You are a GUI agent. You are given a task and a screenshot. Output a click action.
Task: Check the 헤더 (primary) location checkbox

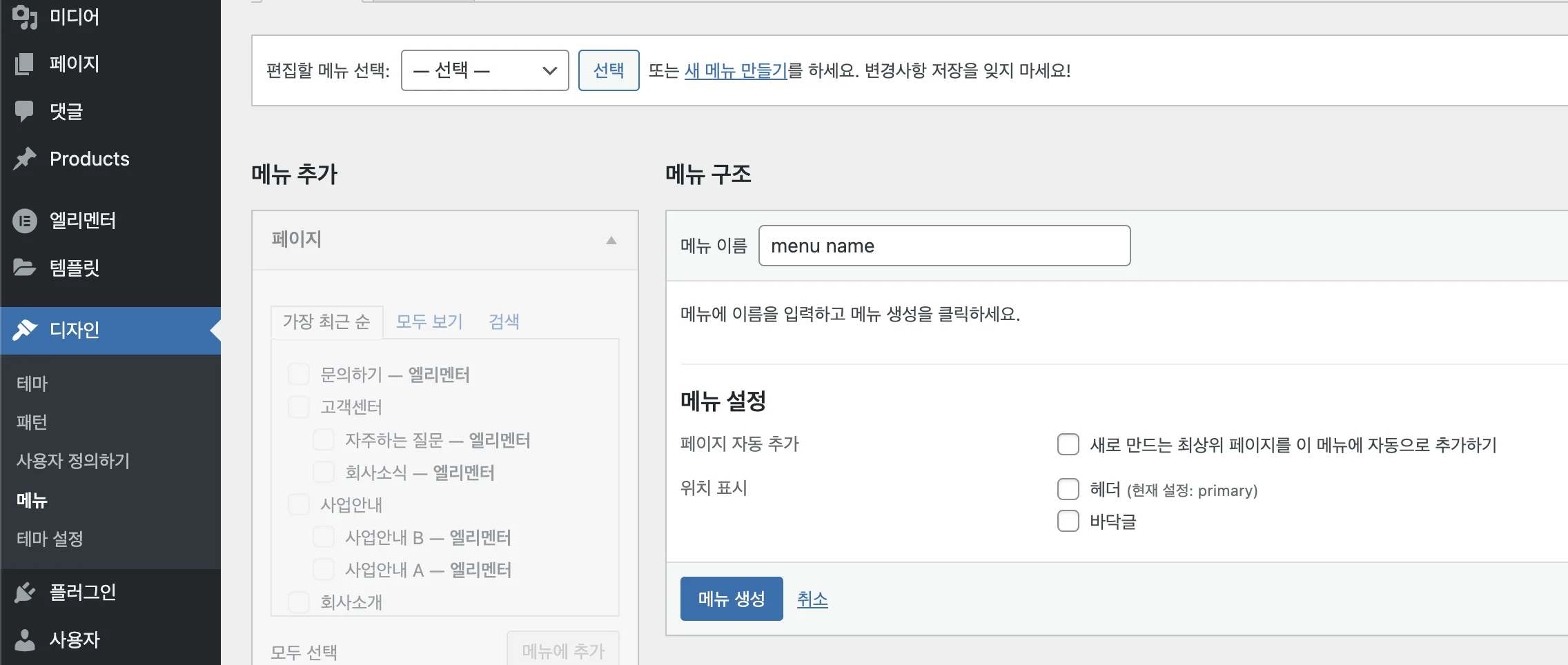(x=1068, y=489)
